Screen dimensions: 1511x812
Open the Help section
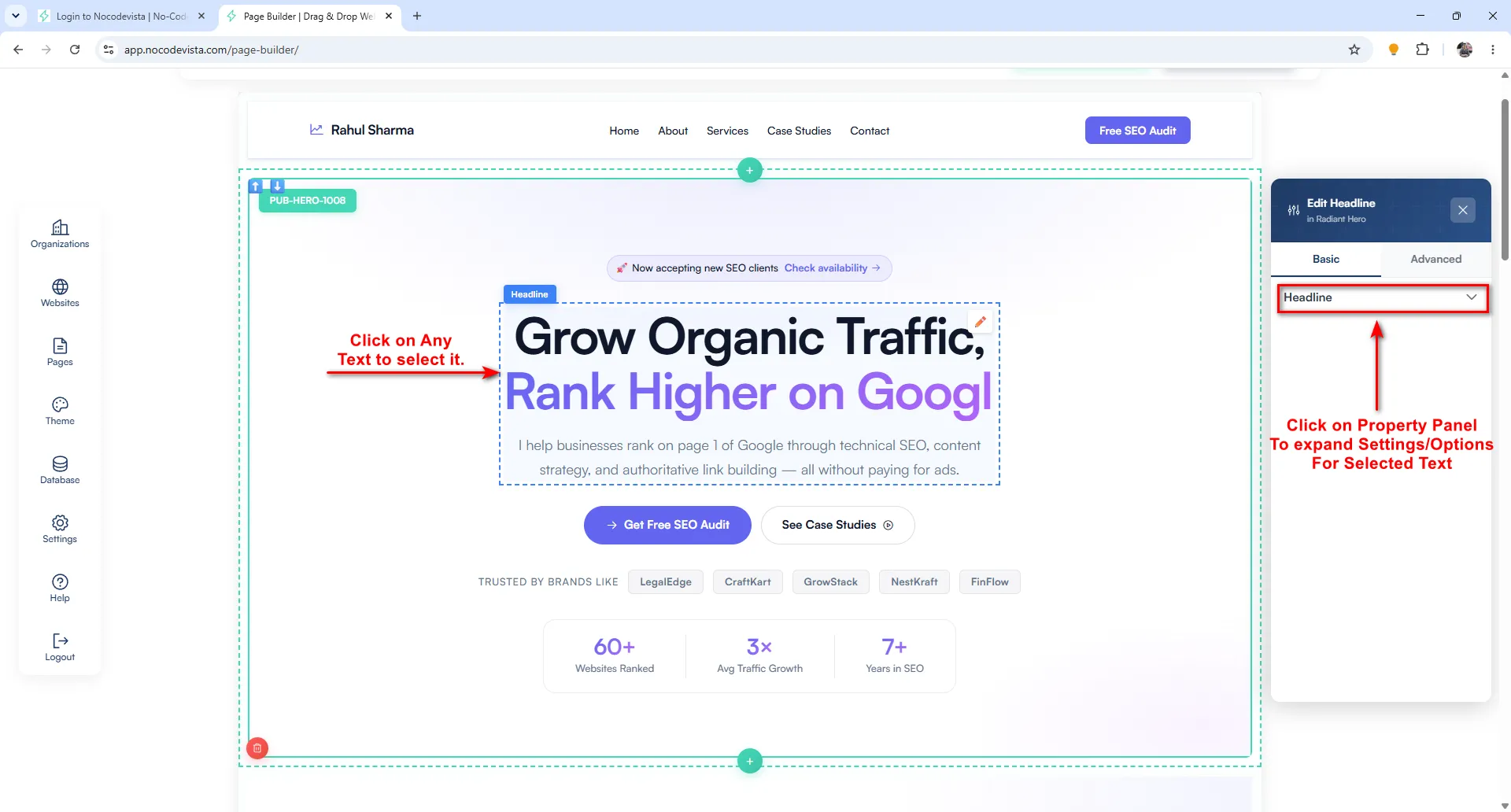(60, 589)
